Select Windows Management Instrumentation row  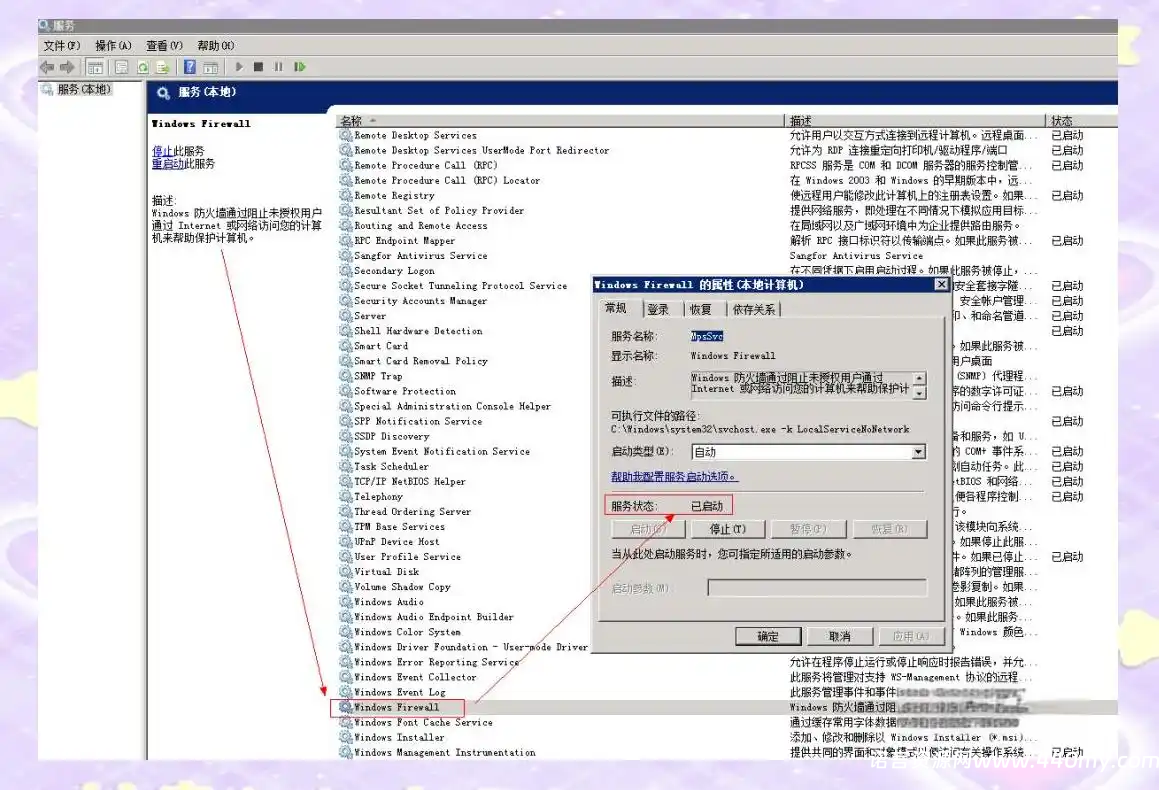pyautogui.click(x=444, y=752)
